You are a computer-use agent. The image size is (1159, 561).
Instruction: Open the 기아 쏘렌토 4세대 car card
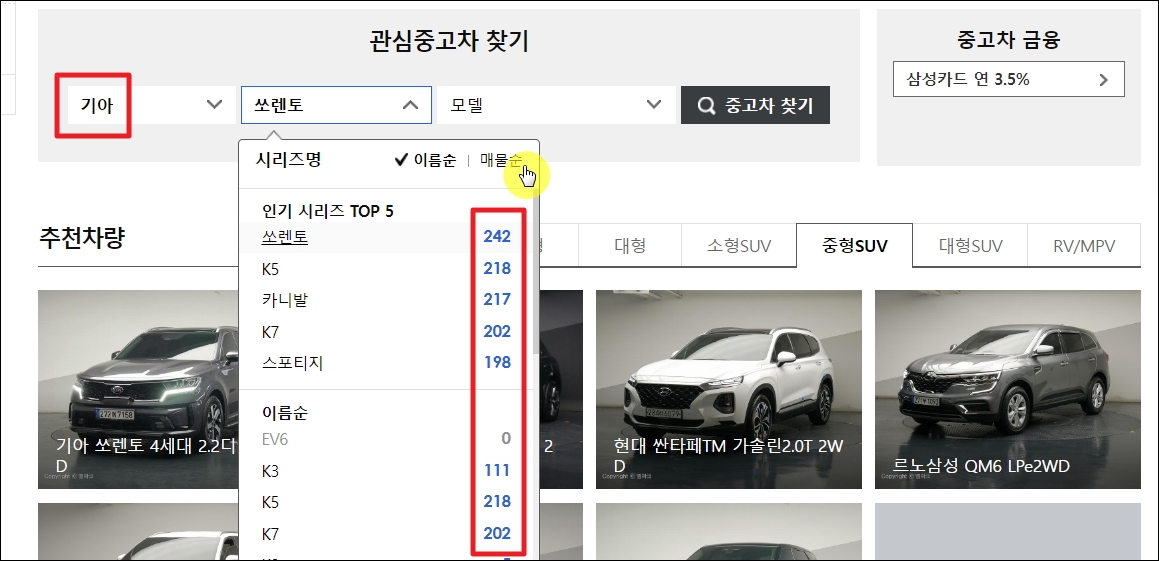[138, 390]
